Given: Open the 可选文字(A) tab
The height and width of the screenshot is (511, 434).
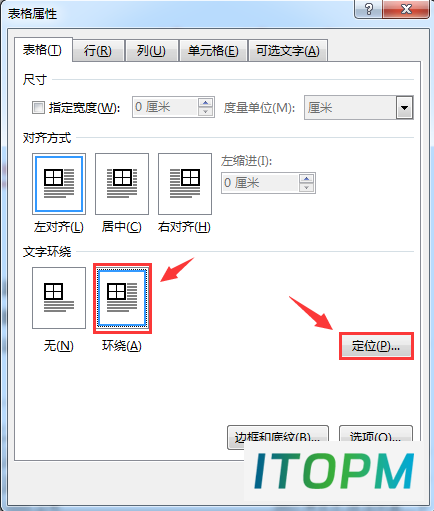Looking at the screenshot, I should click(288, 51).
